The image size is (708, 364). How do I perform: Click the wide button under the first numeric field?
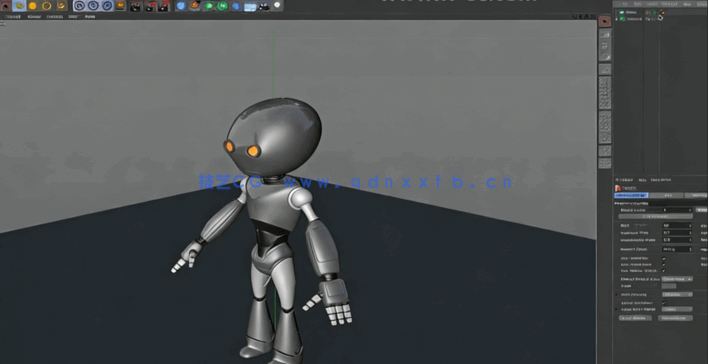[x=655, y=217]
